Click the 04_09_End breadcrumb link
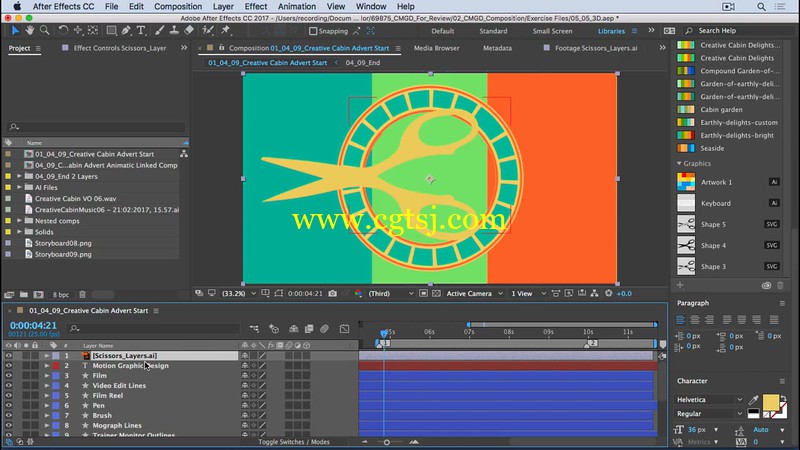The width and height of the screenshot is (800, 450). pos(363,63)
